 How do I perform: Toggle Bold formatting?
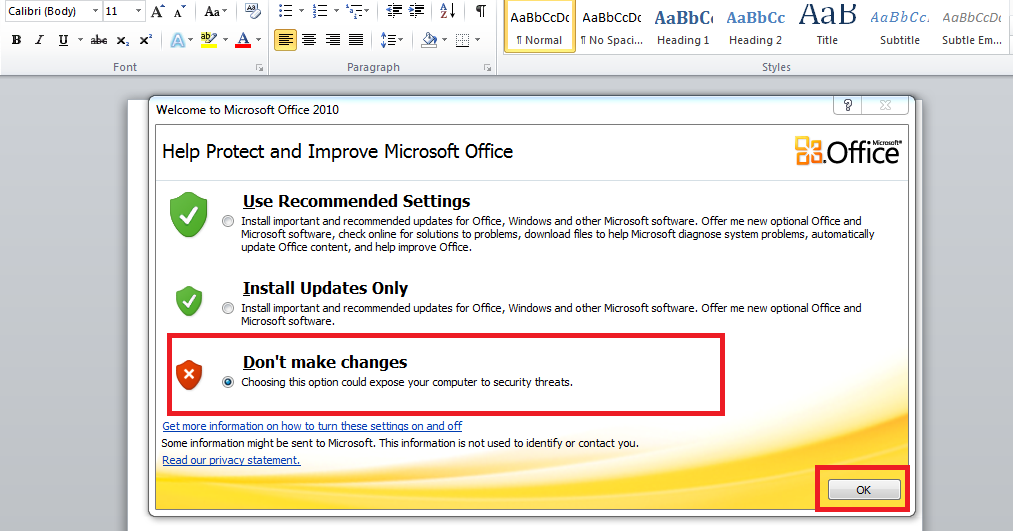(x=17, y=40)
